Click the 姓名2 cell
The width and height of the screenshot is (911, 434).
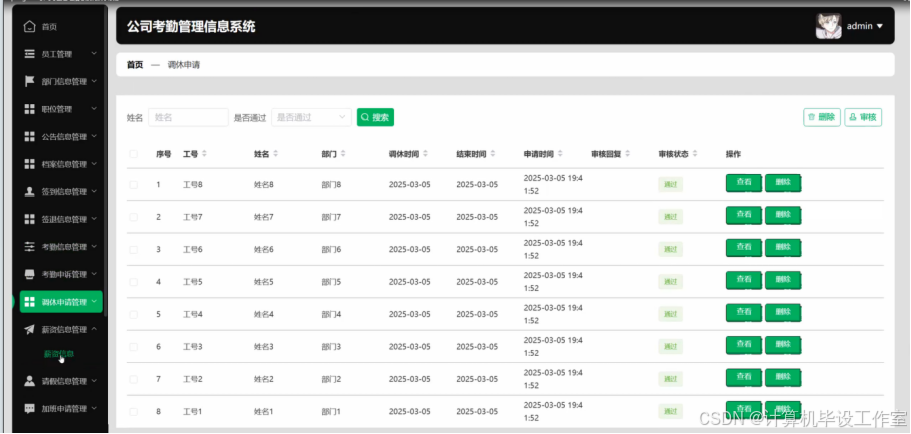[x=264, y=379]
